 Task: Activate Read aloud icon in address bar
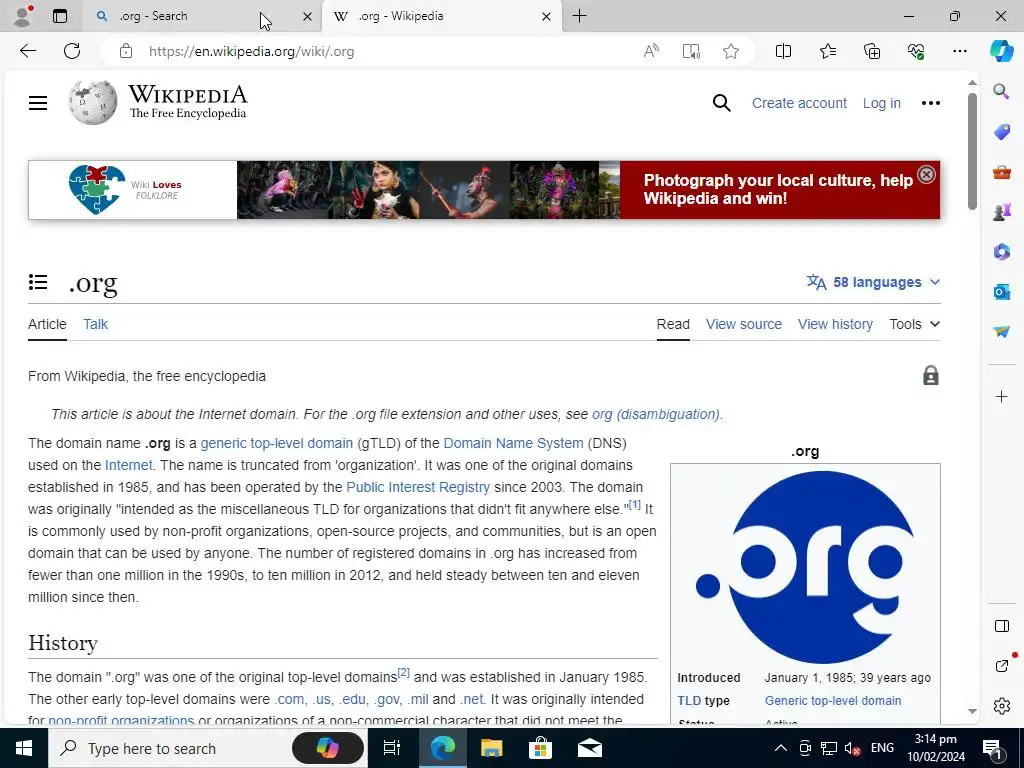click(x=651, y=51)
